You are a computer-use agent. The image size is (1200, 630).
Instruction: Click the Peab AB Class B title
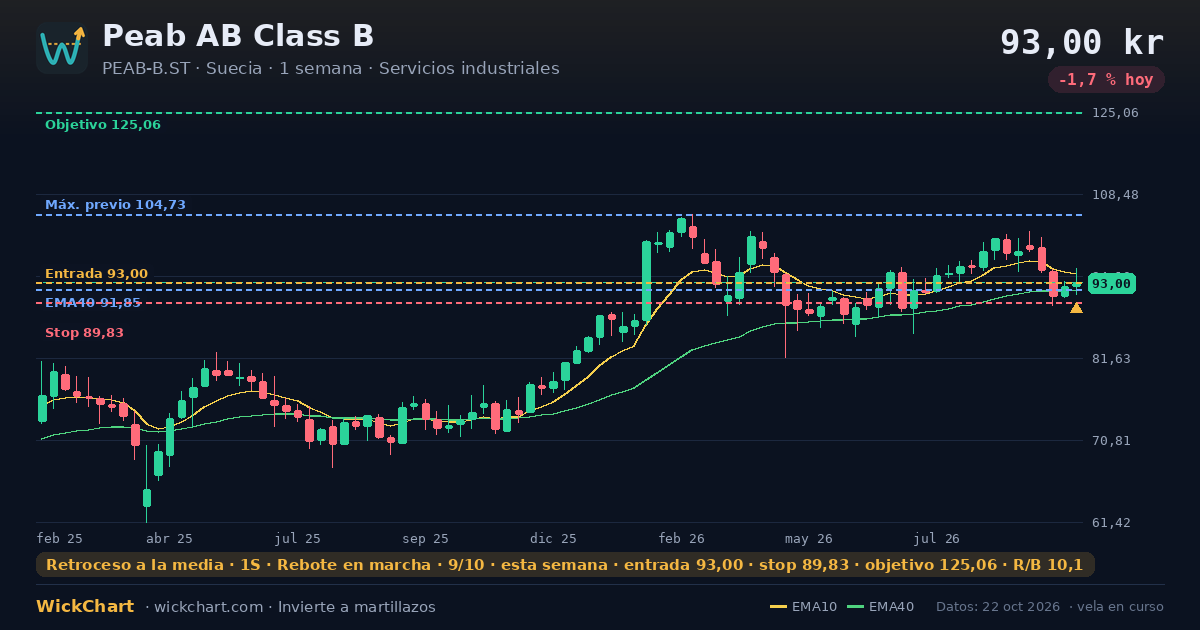[x=238, y=36]
